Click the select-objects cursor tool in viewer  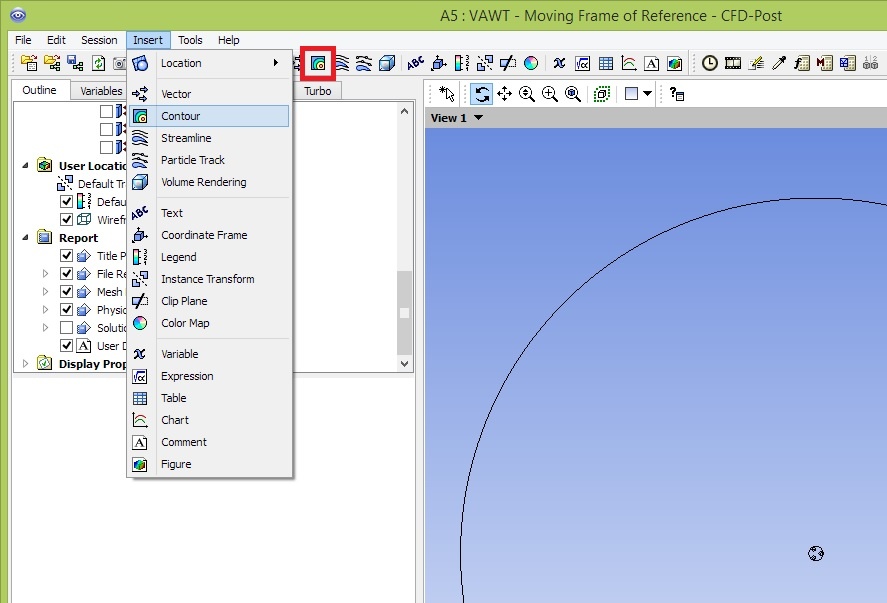pyautogui.click(x=447, y=94)
